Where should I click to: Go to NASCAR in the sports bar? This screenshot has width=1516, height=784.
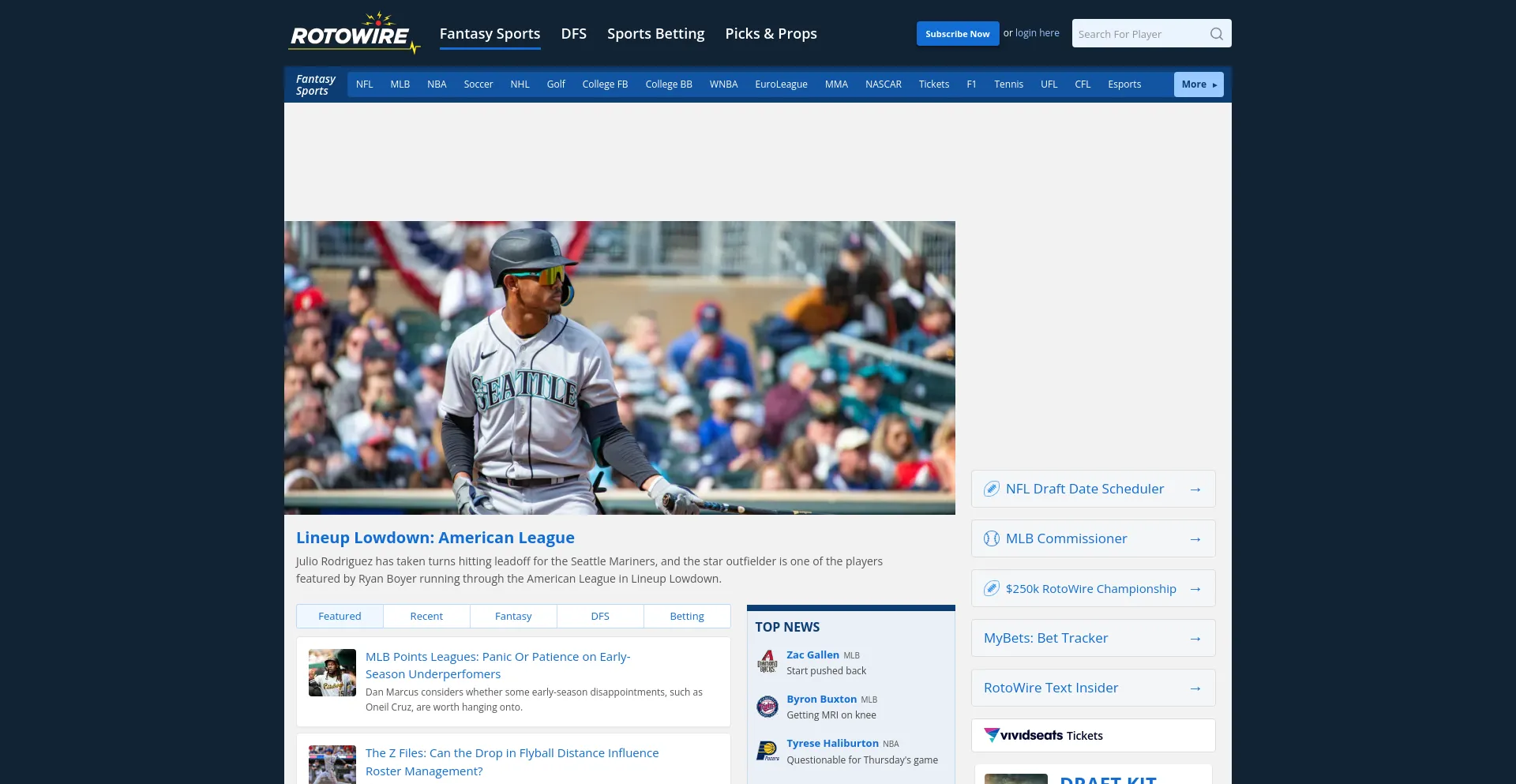point(884,84)
